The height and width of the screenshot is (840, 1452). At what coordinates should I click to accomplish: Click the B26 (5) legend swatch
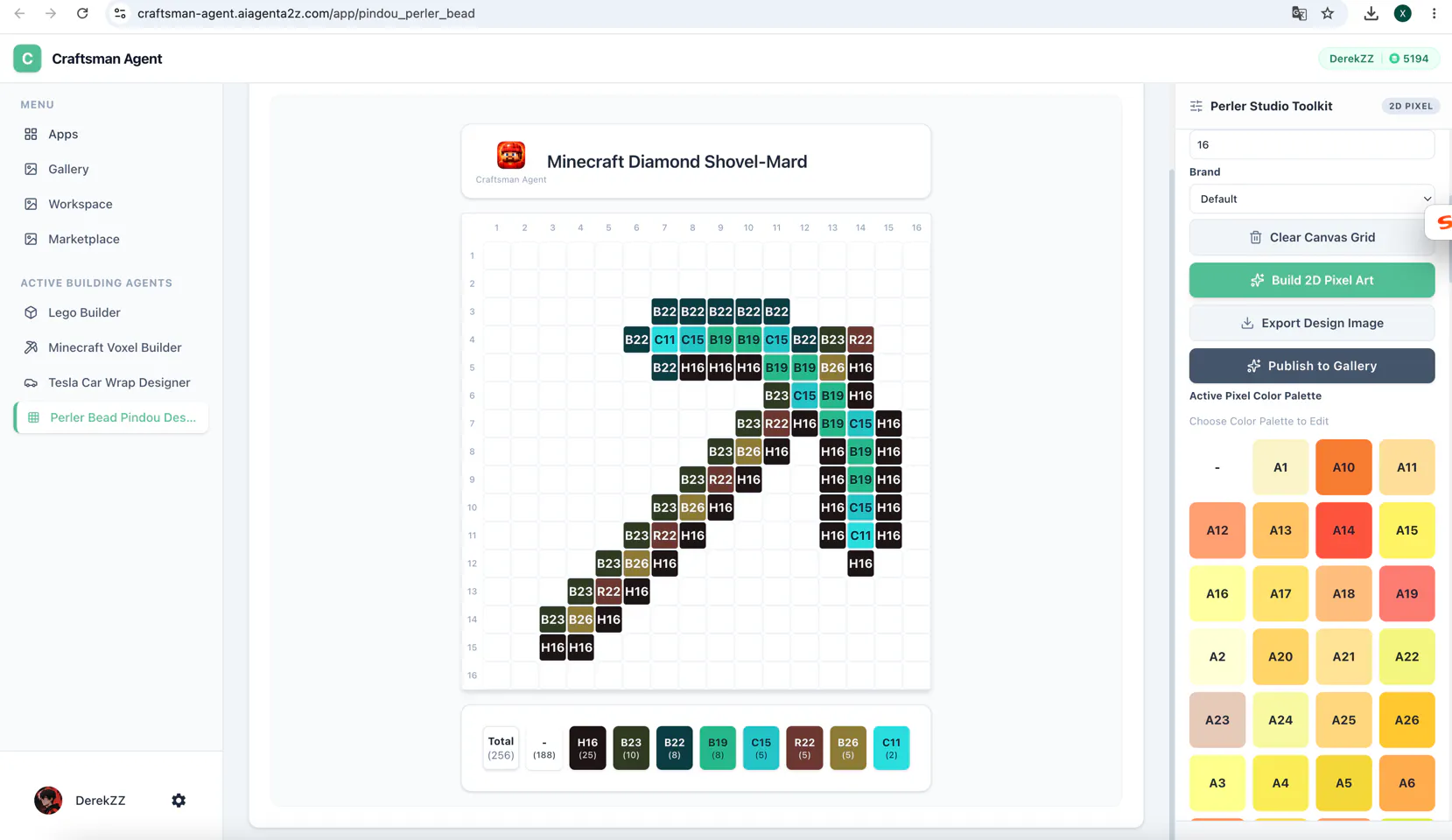pyautogui.click(x=848, y=748)
